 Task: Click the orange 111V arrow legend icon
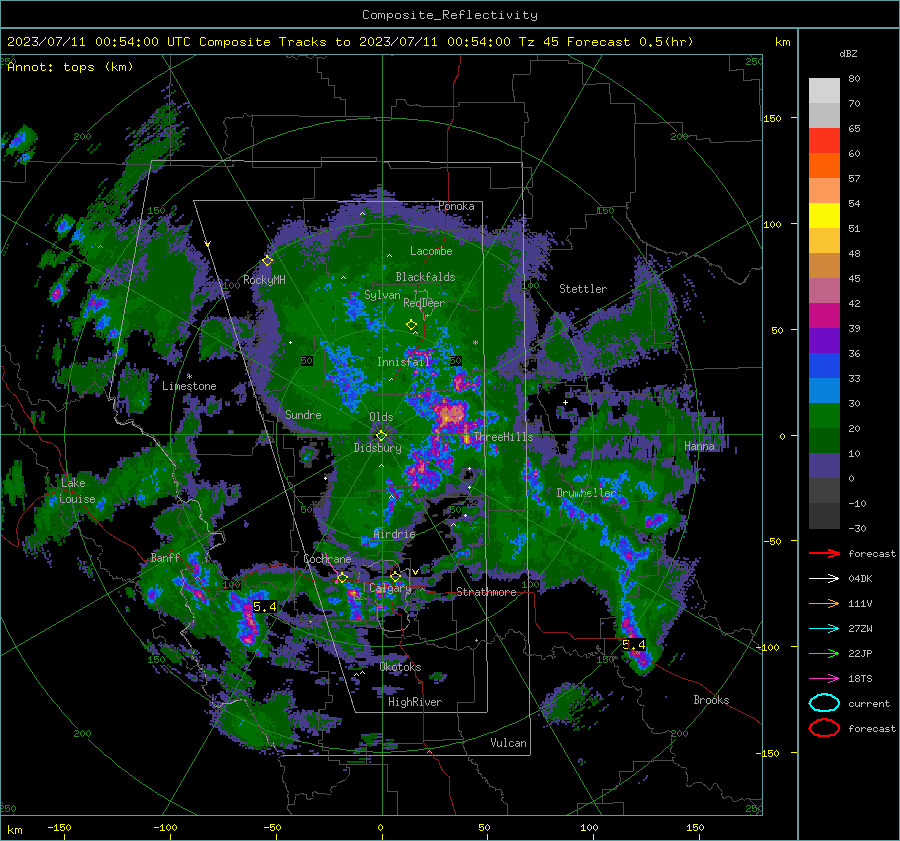coord(824,603)
